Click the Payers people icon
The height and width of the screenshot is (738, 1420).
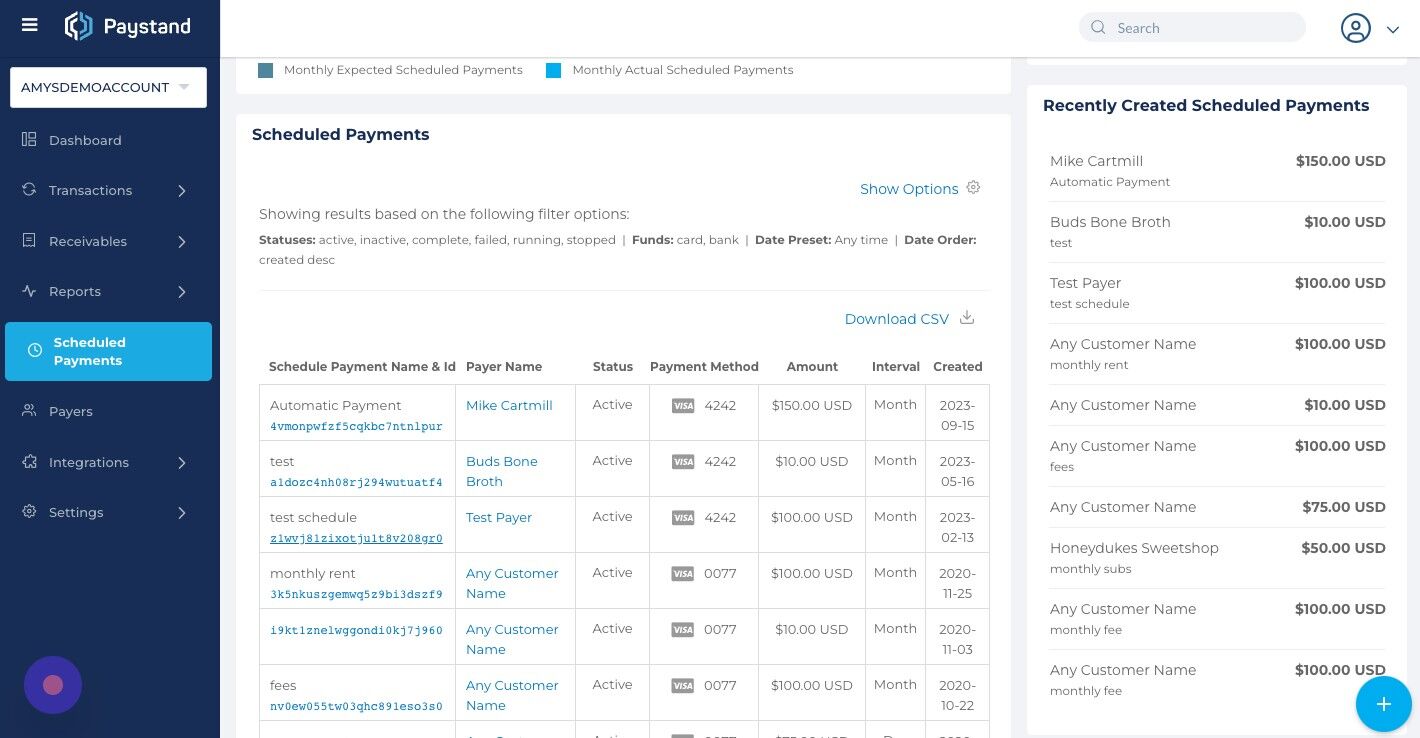(29, 410)
